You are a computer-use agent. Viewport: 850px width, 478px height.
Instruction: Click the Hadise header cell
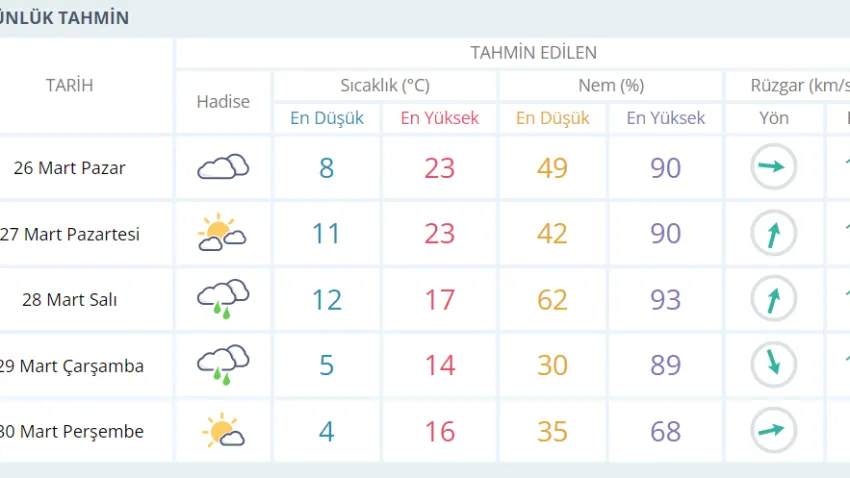(223, 102)
